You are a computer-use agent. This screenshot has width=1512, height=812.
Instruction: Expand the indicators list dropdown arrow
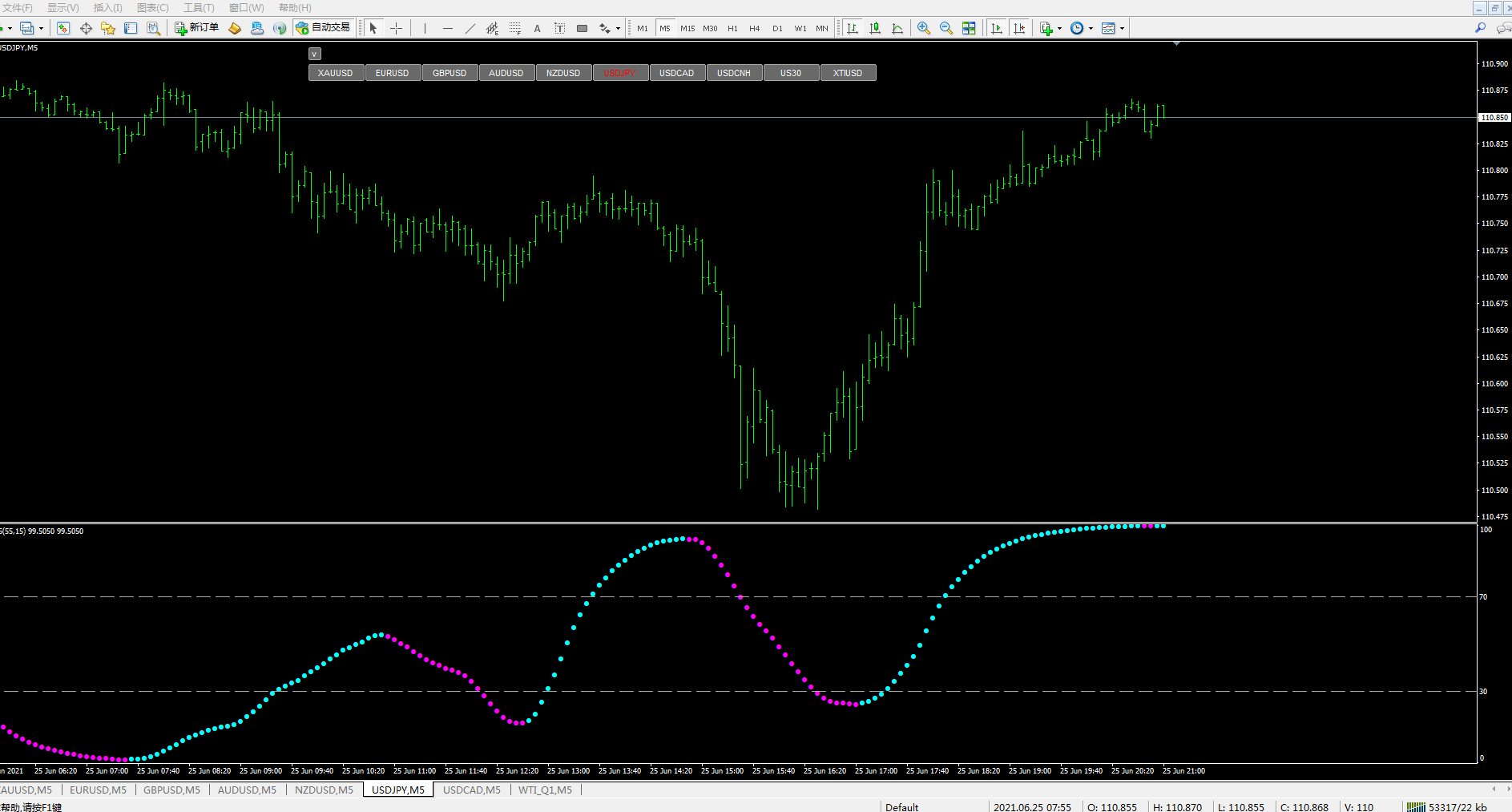click(1060, 28)
